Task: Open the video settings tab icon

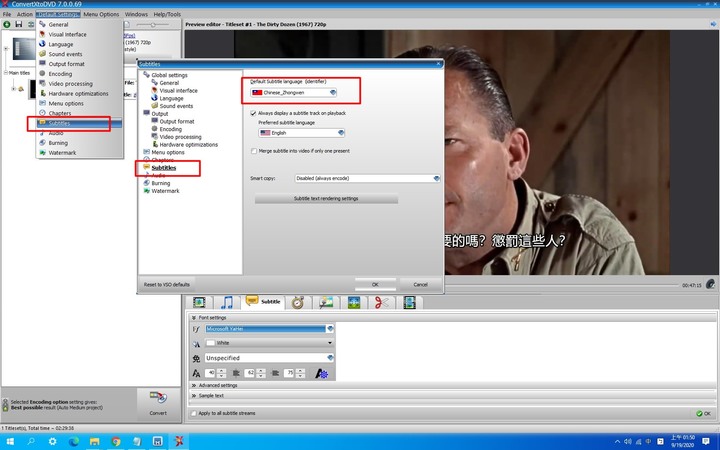Action: (x=199, y=302)
